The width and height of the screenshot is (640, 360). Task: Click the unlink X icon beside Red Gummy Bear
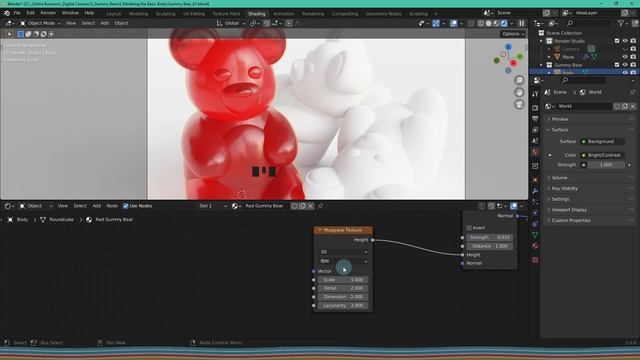(311, 206)
